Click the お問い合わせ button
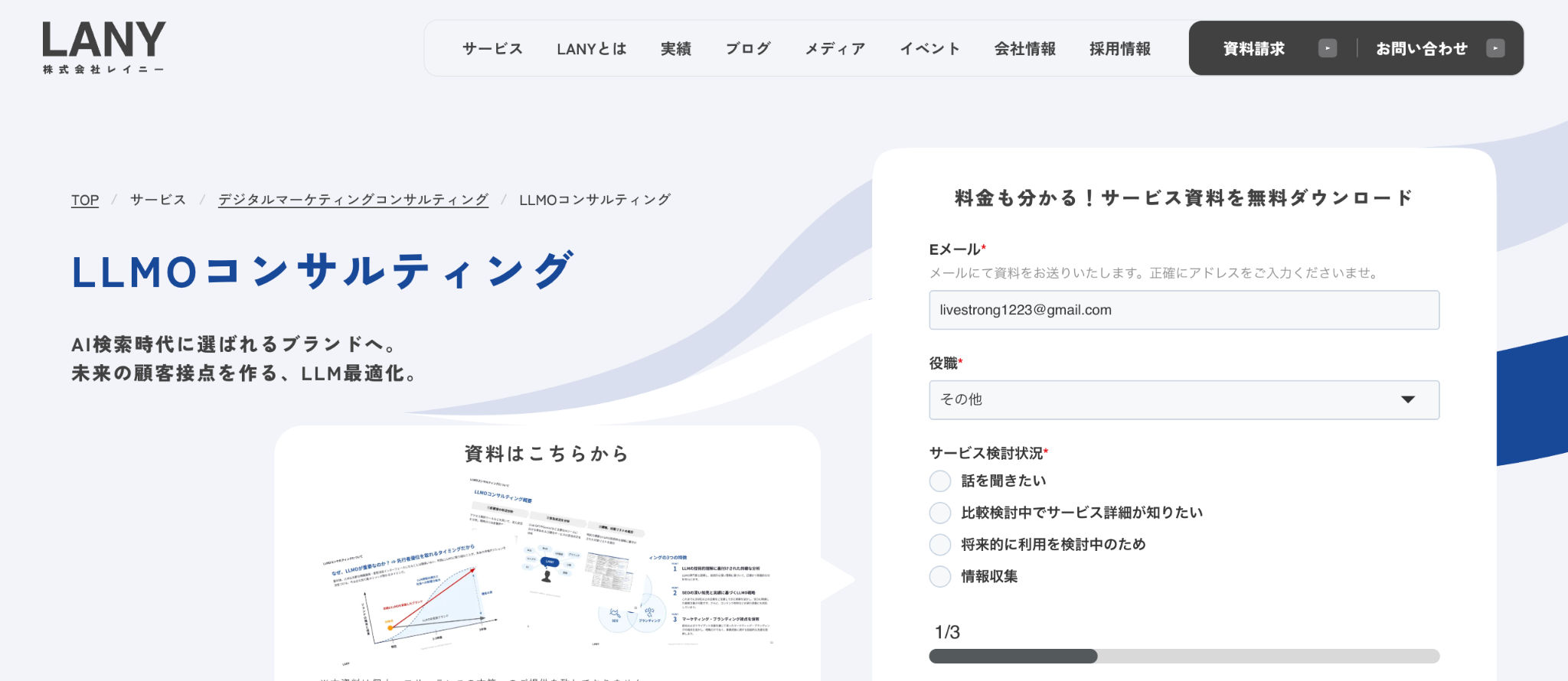Viewport: 1568px width, 681px height. click(1421, 49)
